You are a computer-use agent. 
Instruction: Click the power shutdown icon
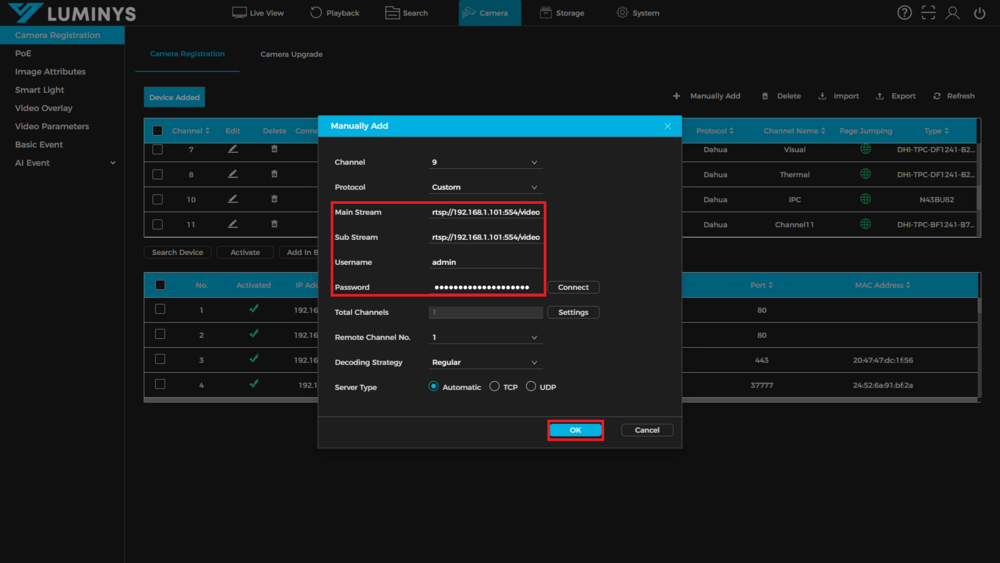pos(979,13)
